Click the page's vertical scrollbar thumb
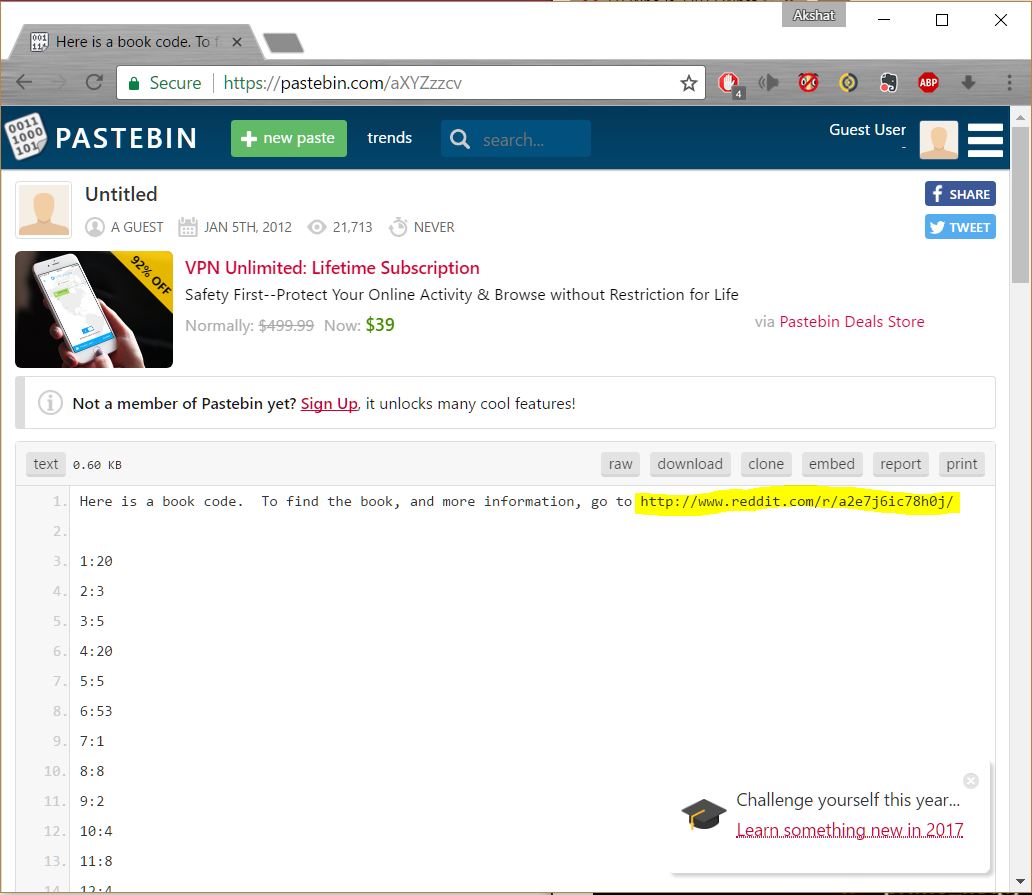 coord(1020,205)
